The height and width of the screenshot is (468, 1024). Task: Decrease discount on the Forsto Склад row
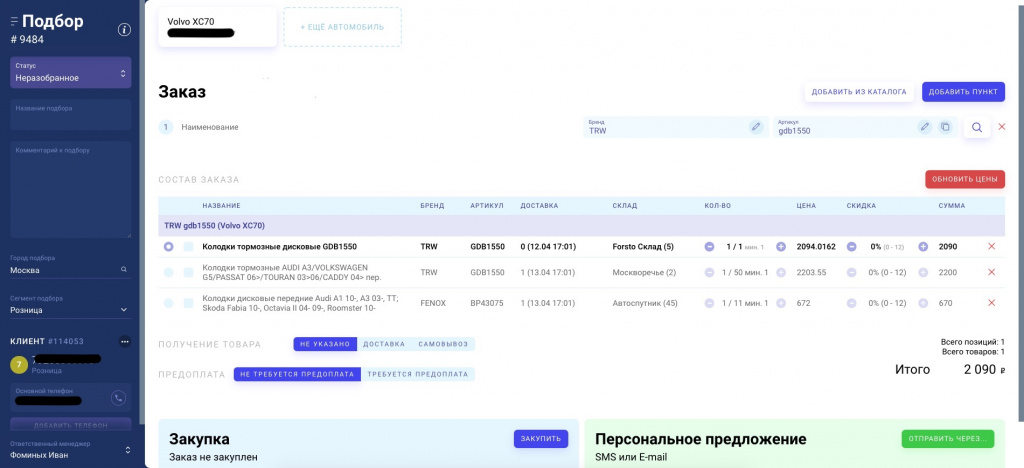click(852, 246)
